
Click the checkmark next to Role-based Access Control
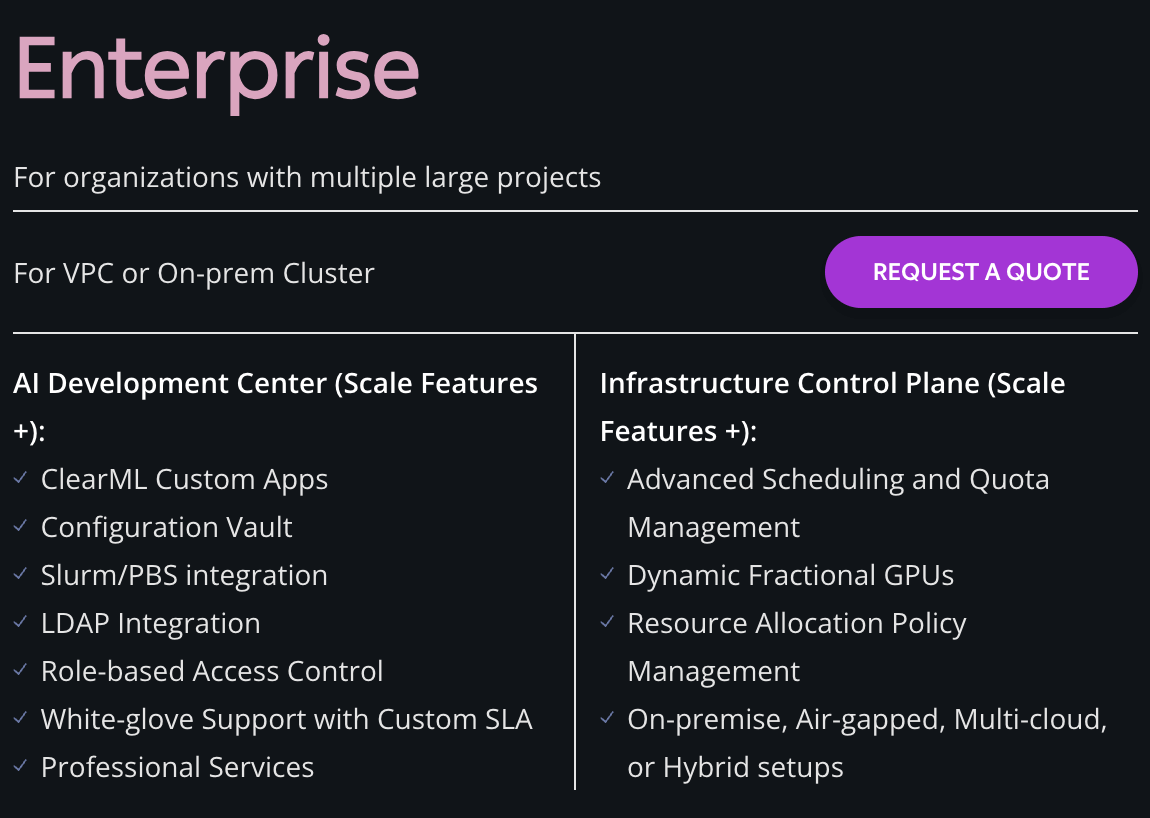(21, 671)
